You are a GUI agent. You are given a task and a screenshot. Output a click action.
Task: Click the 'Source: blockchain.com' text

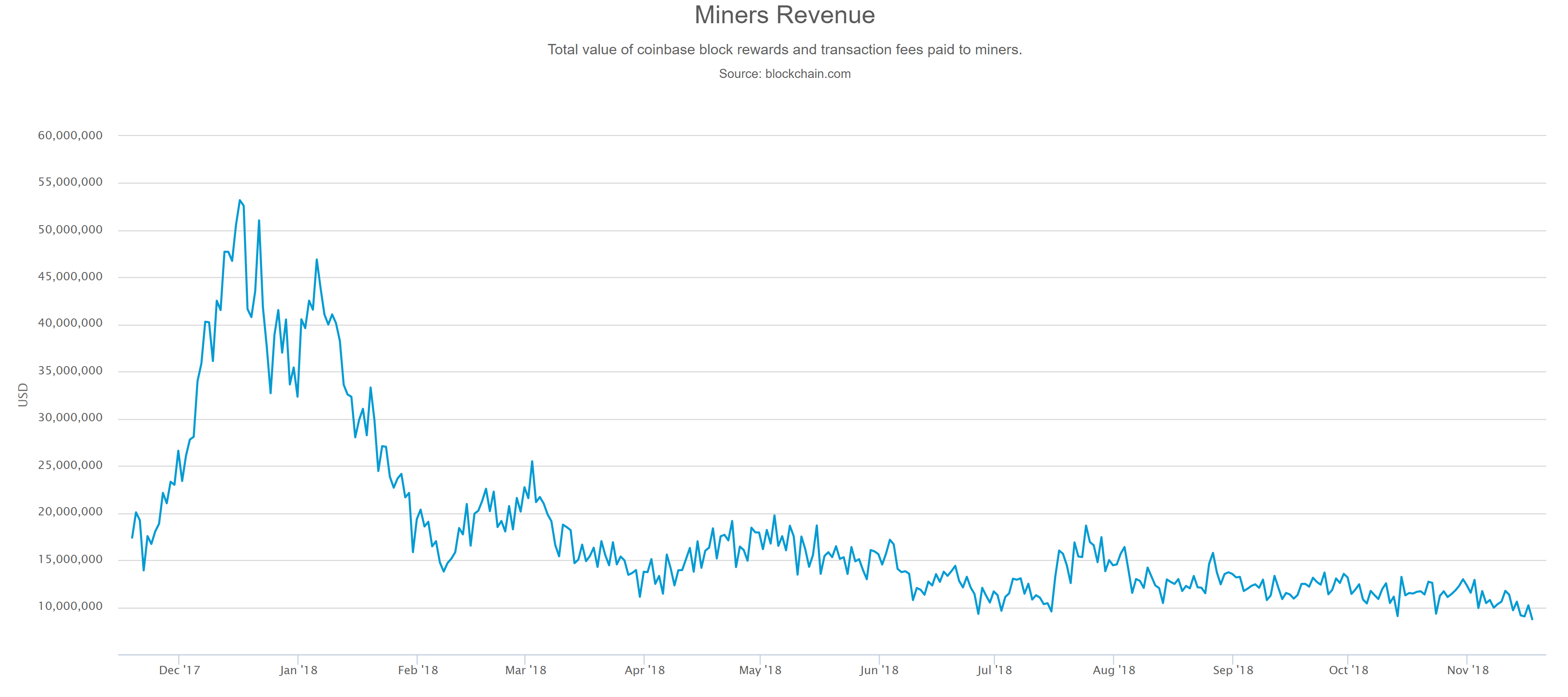[784, 74]
